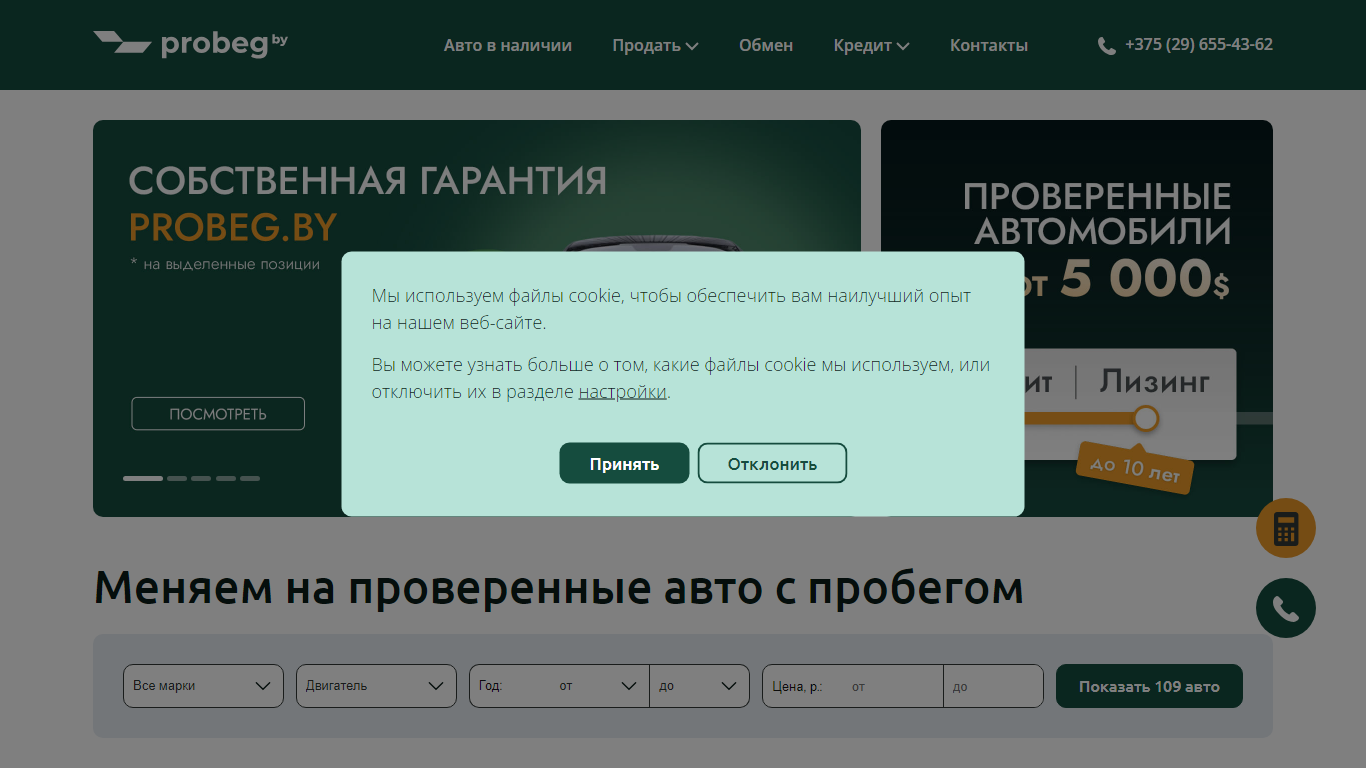The height and width of the screenshot is (768, 1366).
Task: Click the Показать 109 авто button
Action: 1149,686
